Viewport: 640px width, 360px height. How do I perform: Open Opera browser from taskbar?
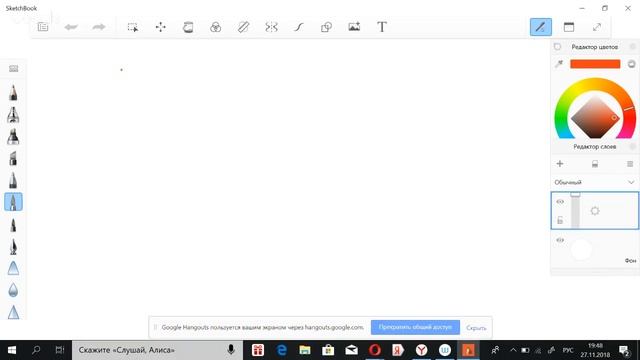(375, 350)
